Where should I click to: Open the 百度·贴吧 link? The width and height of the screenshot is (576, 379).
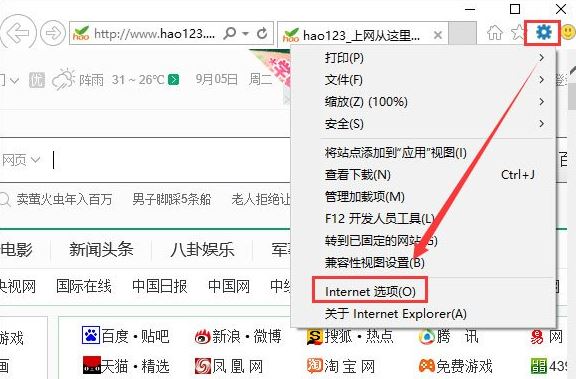coord(125,336)
